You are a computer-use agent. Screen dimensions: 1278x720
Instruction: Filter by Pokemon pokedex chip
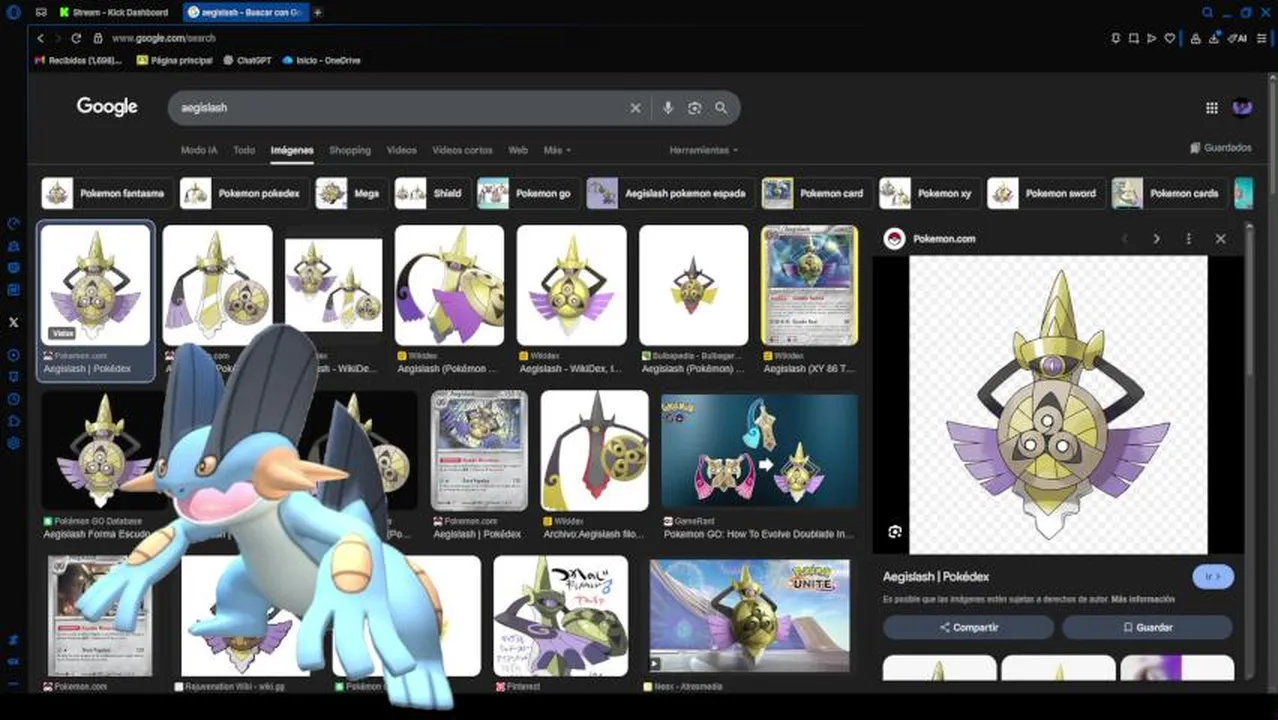pos(244,194)
